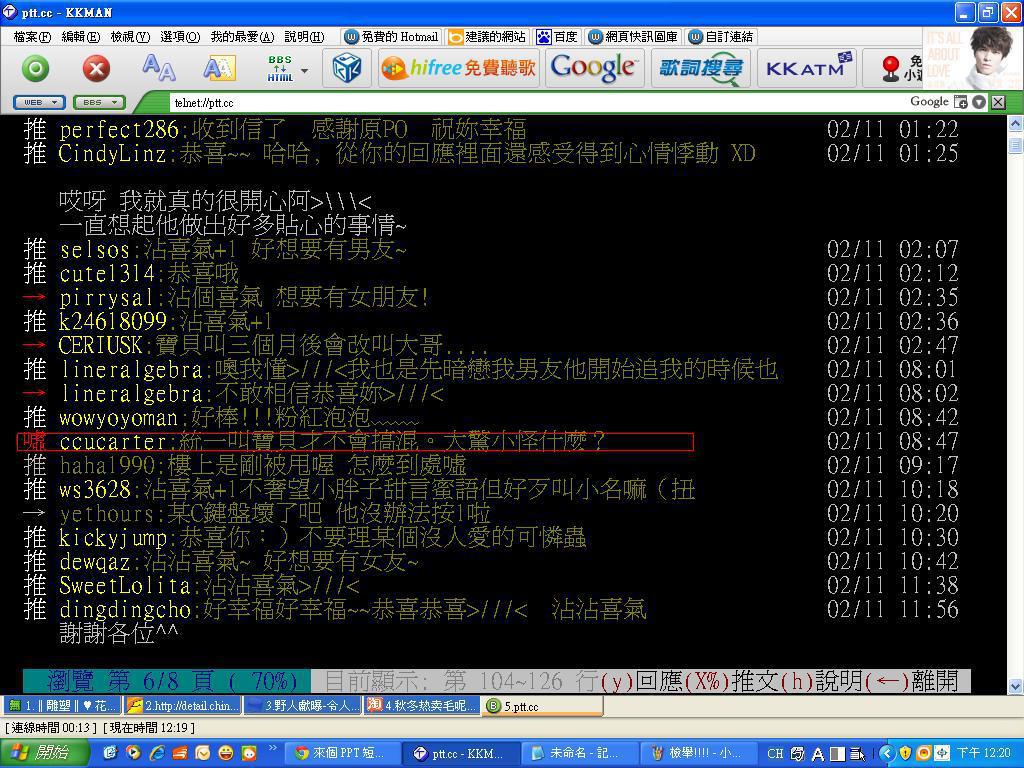
Task: Open the hifree free music banner
Action: (458, 68)
